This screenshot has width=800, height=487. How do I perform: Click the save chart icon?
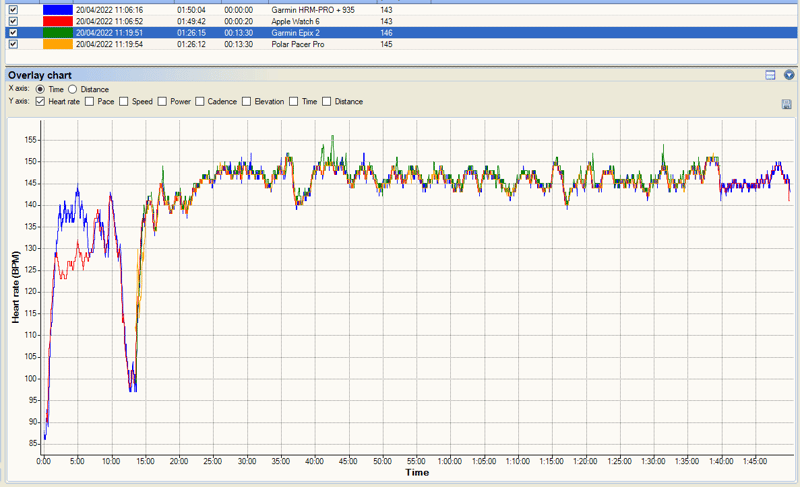[x=787, y=105]
